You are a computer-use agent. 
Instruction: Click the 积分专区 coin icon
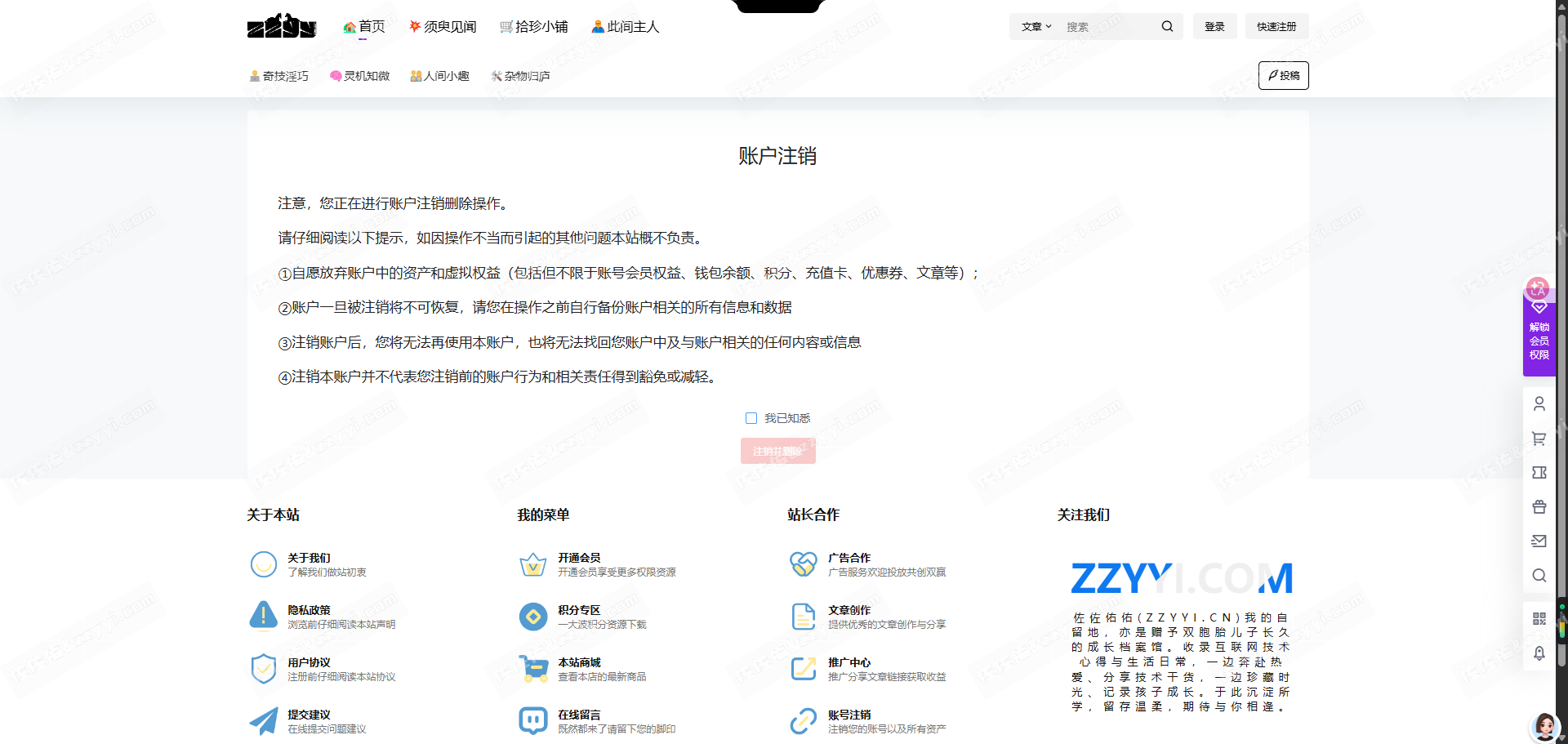click(533, 617)
